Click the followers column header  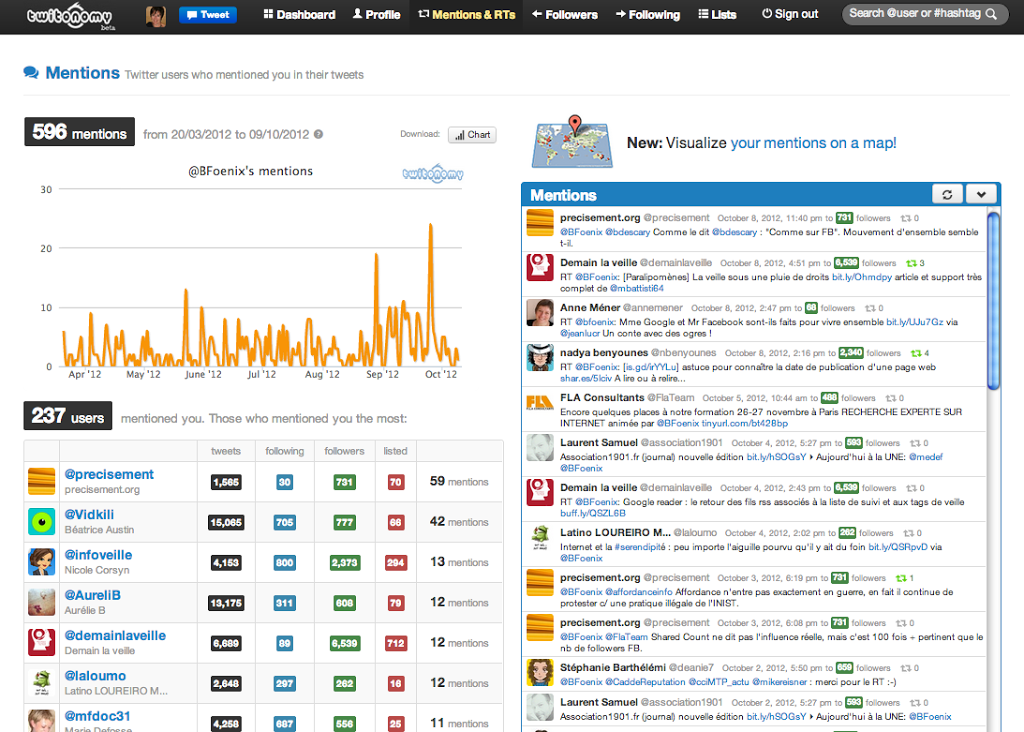click(344, 451)
